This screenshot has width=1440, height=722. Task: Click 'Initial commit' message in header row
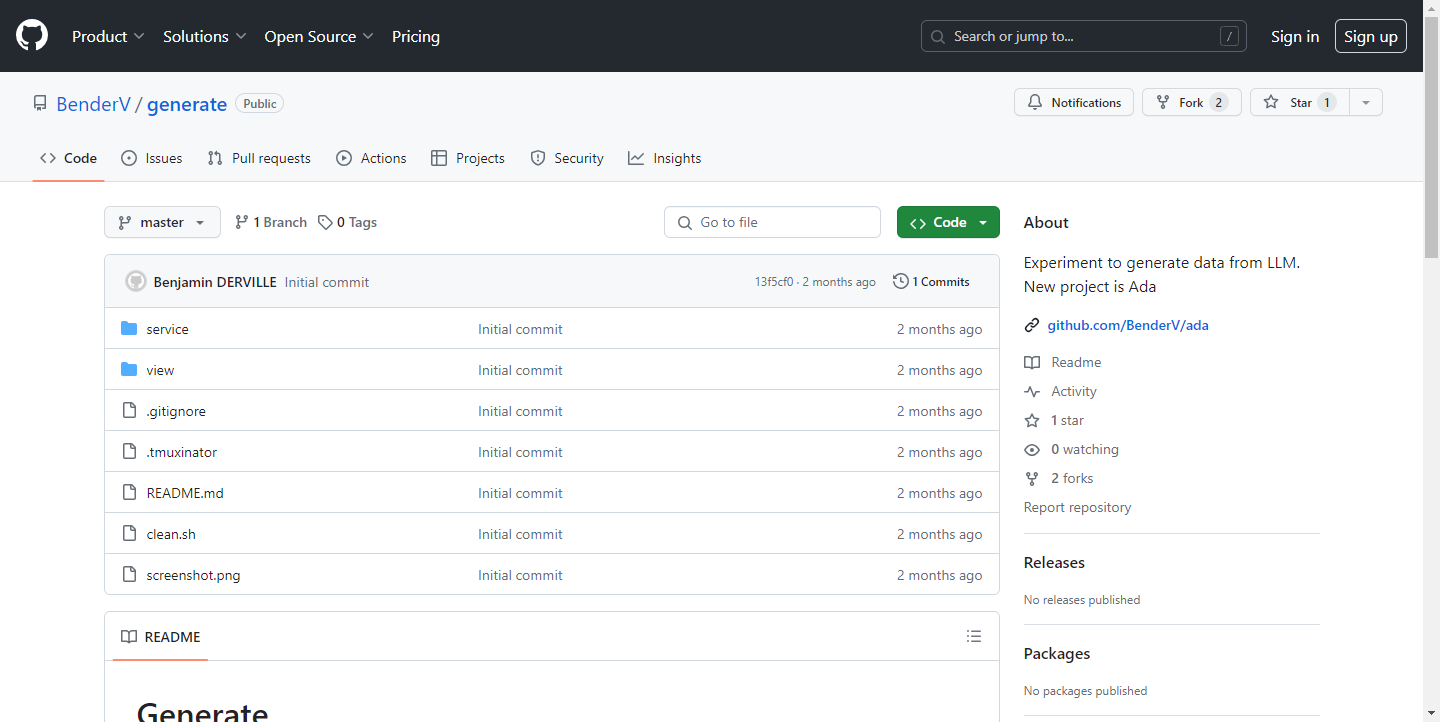point(327,282)
